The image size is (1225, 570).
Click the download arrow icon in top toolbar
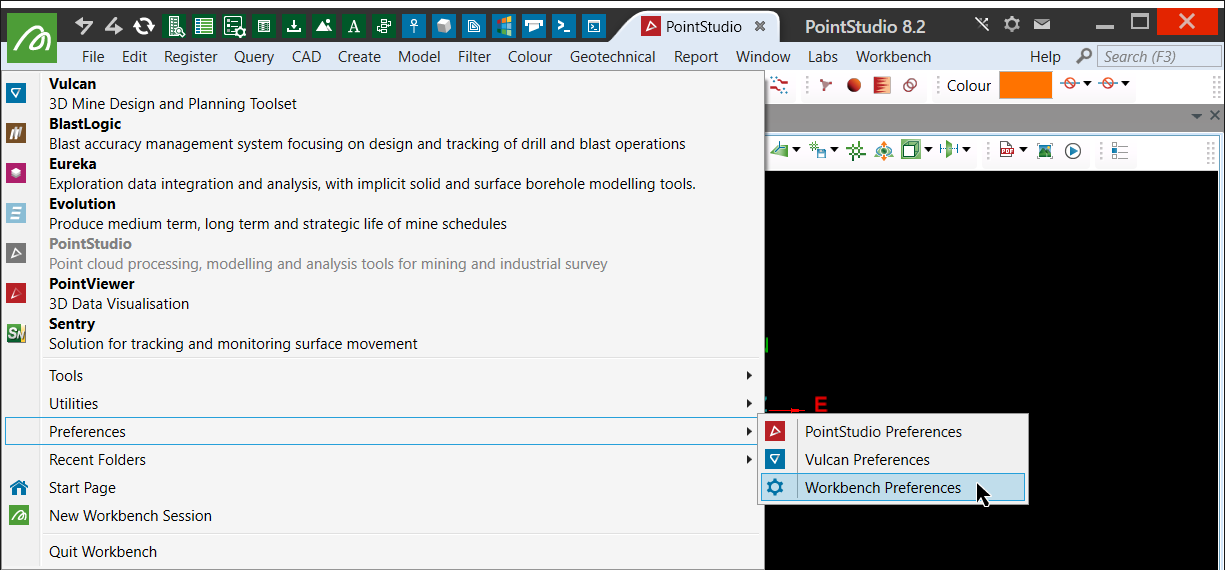point(294,26)
